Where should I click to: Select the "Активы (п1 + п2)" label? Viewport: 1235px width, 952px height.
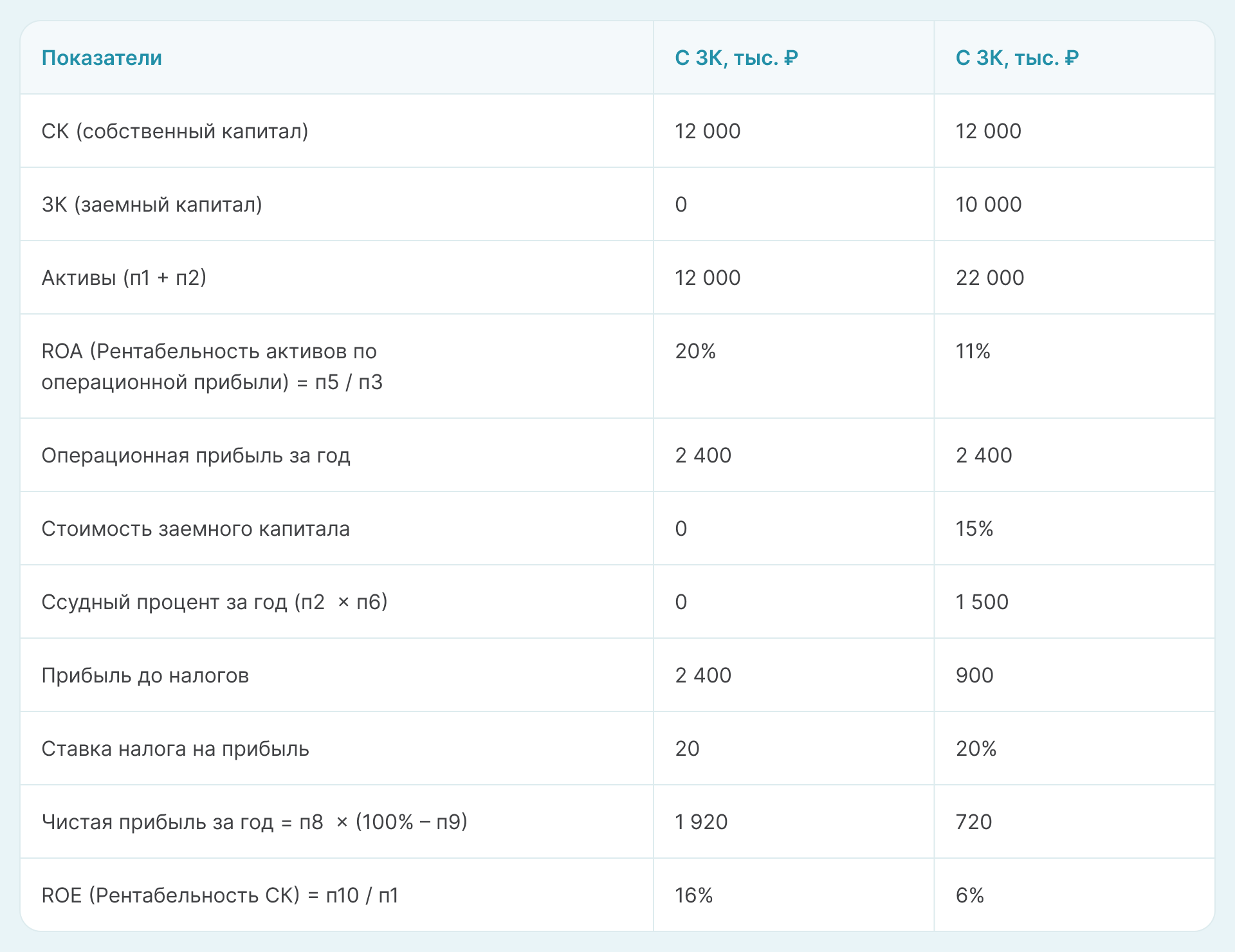[x=124, y=278]
